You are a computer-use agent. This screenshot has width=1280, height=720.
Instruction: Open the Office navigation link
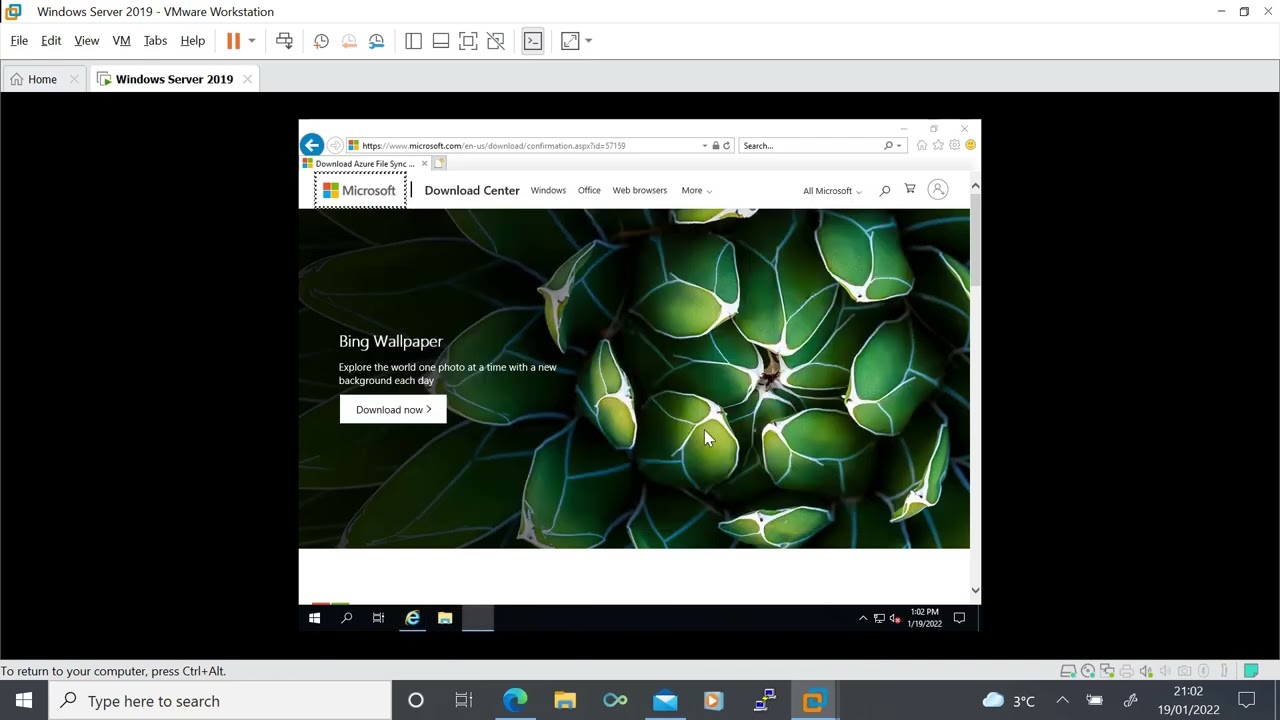click(x=589, y=190)
